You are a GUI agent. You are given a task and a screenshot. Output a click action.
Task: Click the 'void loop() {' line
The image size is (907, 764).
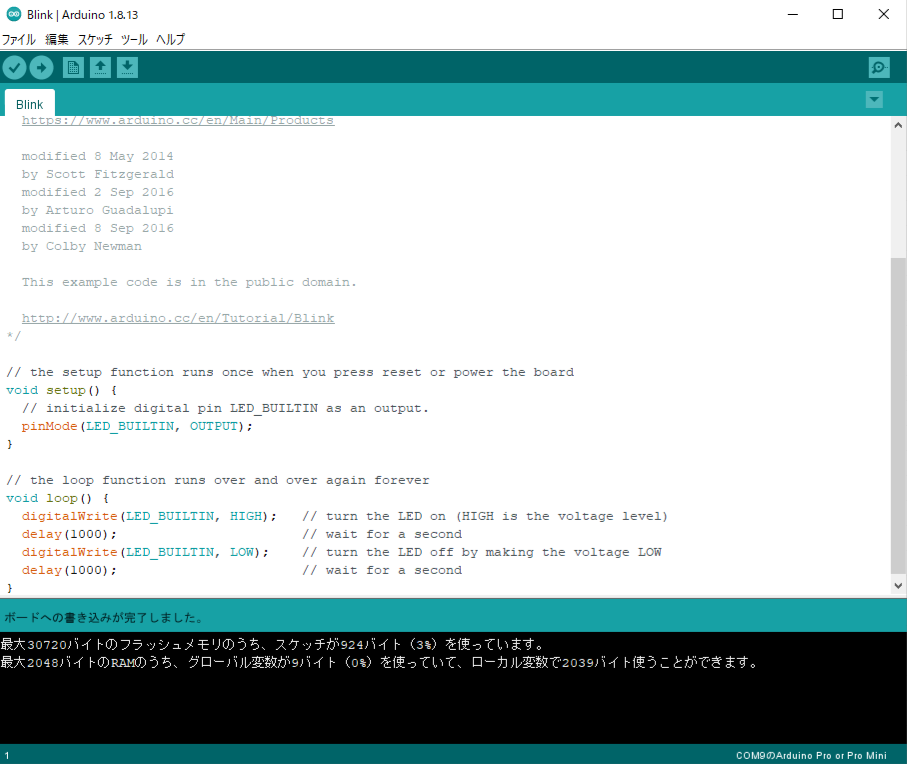[58, 498]
